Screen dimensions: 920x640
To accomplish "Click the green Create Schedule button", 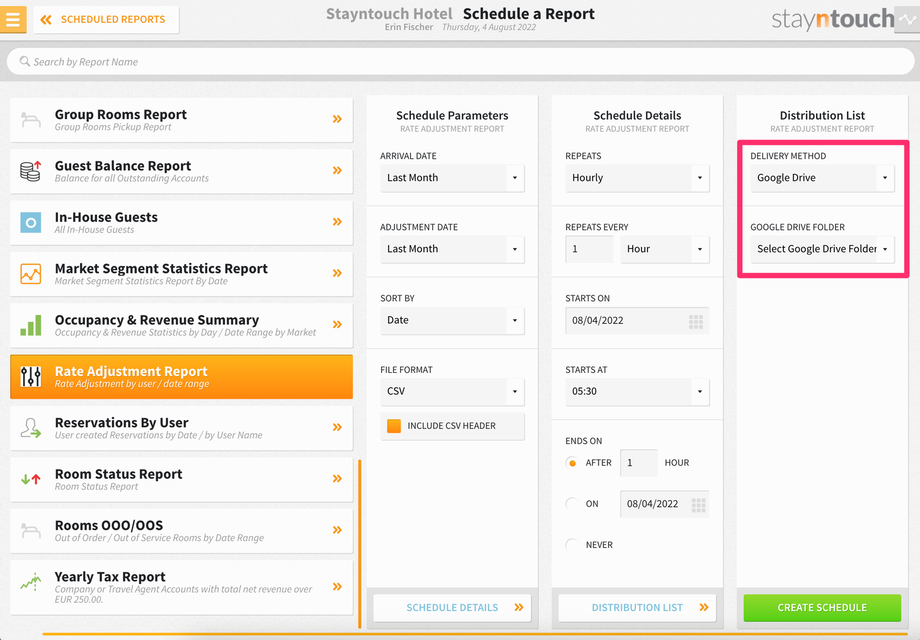I will (822, 608).
